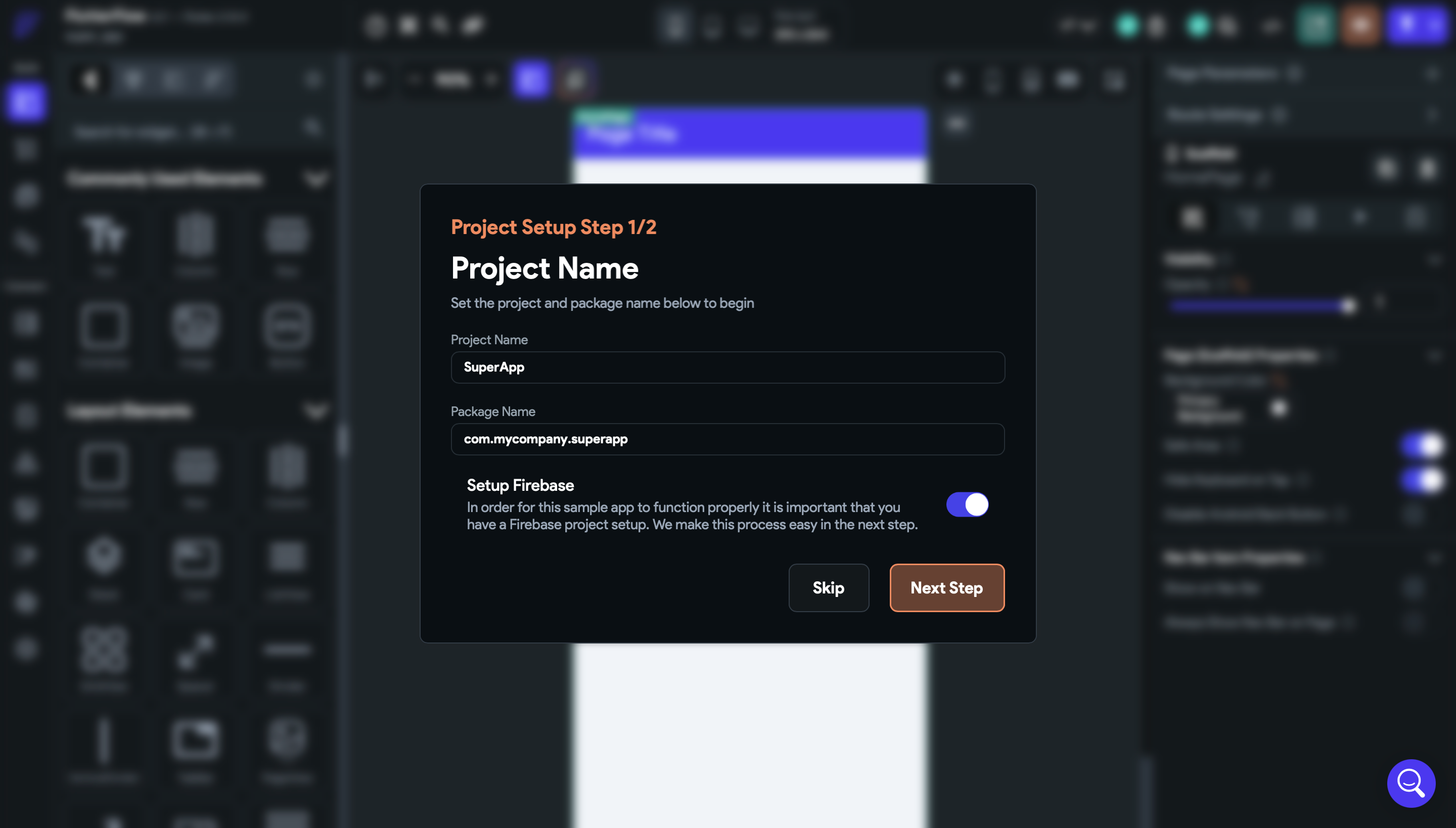This screenshot has width=1456, height=828.
Task: Click the FlutterFlow logo icon
Action: click(x=25, y=24)
